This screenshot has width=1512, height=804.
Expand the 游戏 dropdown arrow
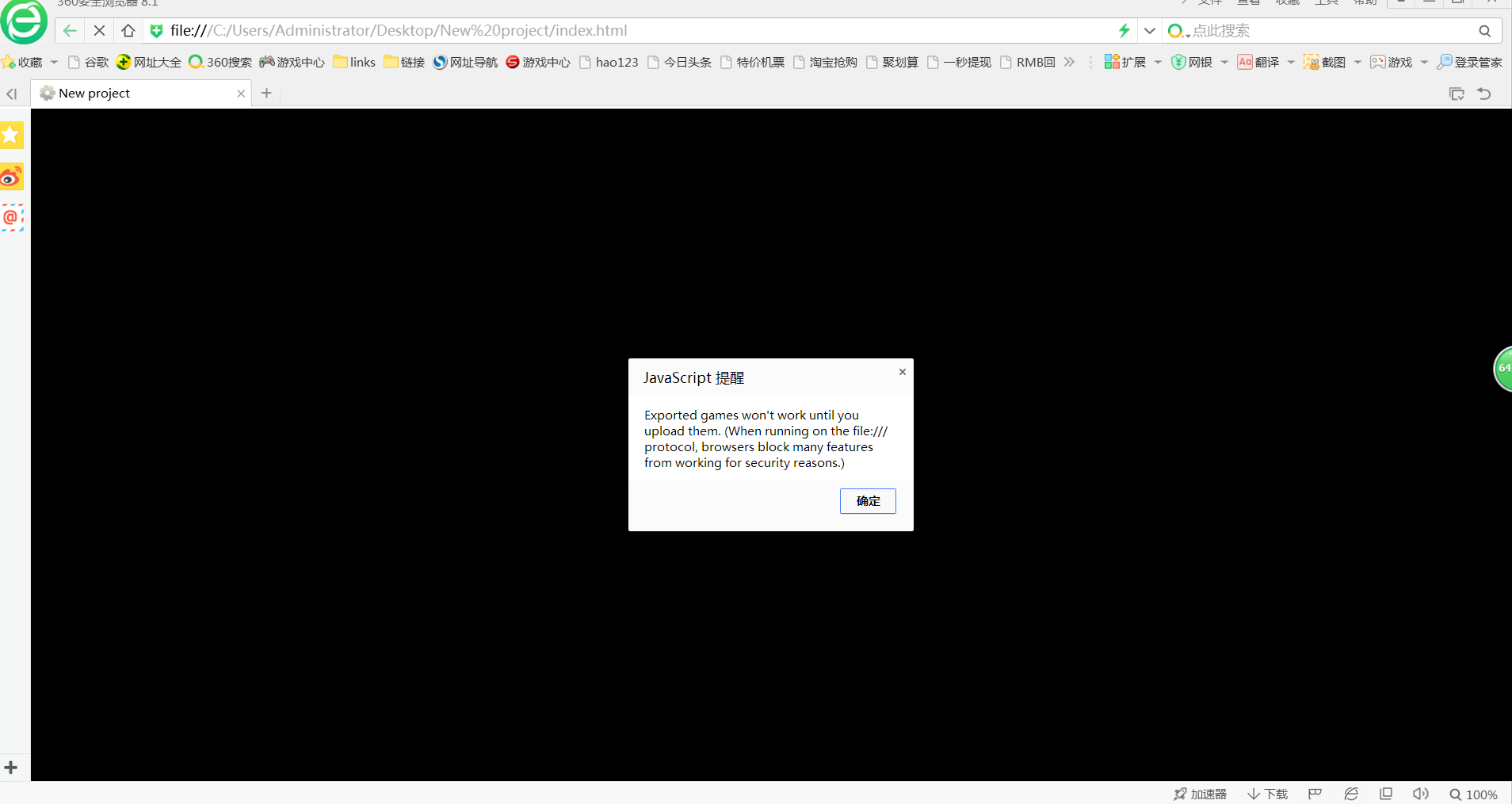pos(1424,62)
